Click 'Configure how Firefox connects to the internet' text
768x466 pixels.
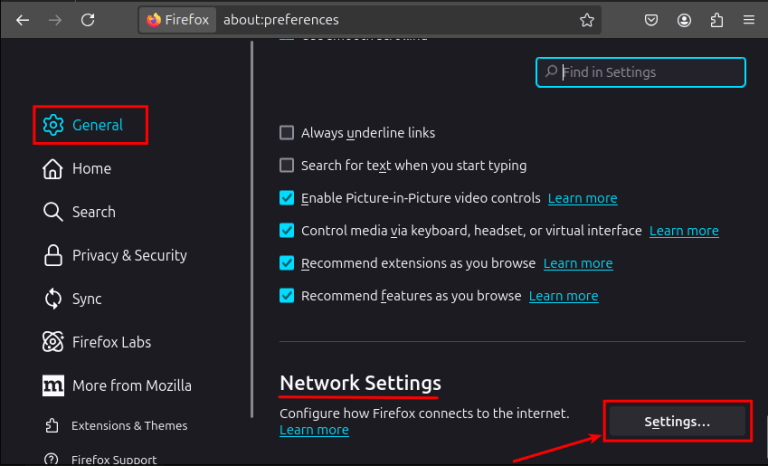coord(424,413)
